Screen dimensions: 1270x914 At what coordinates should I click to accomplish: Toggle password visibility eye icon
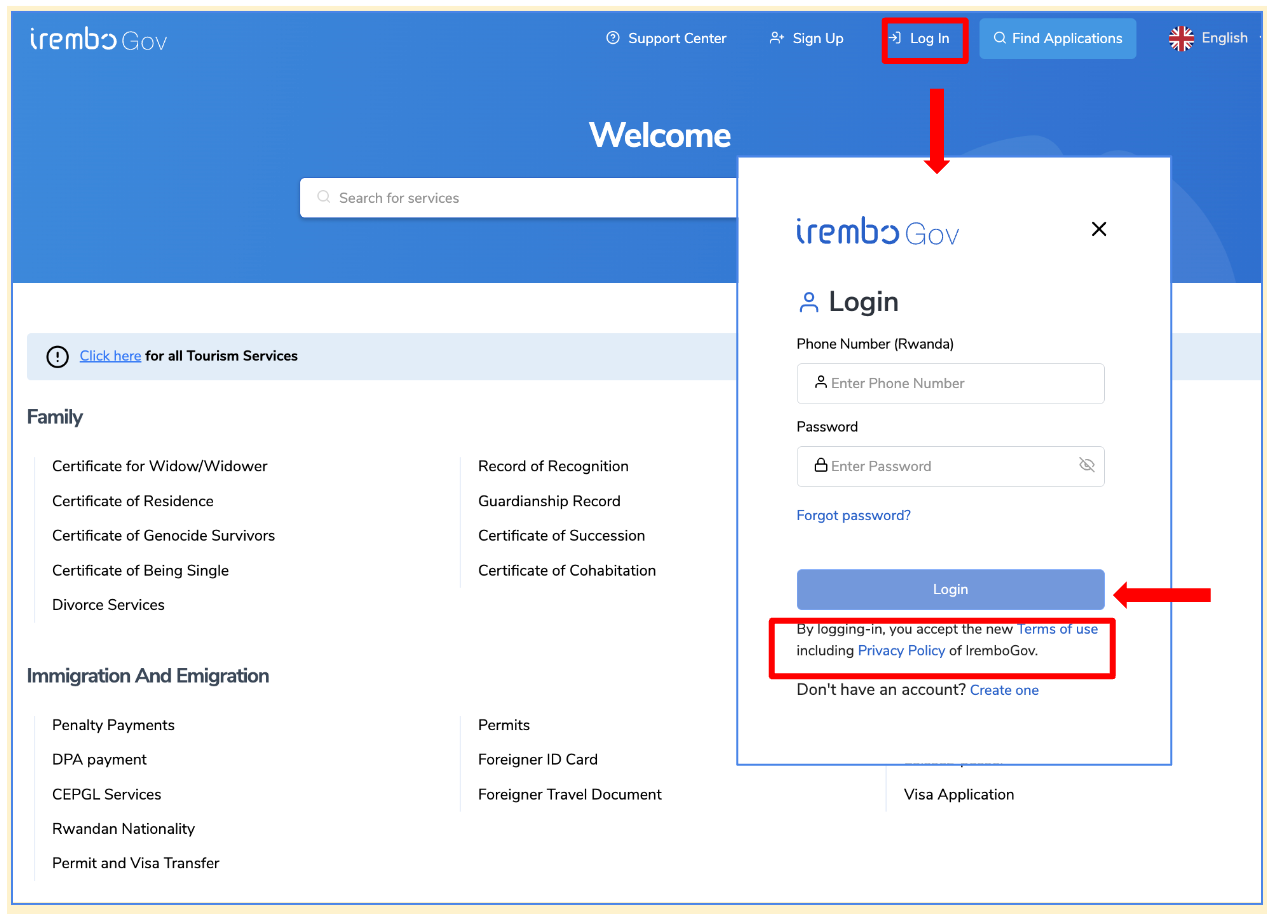(x=1087, y=465)
